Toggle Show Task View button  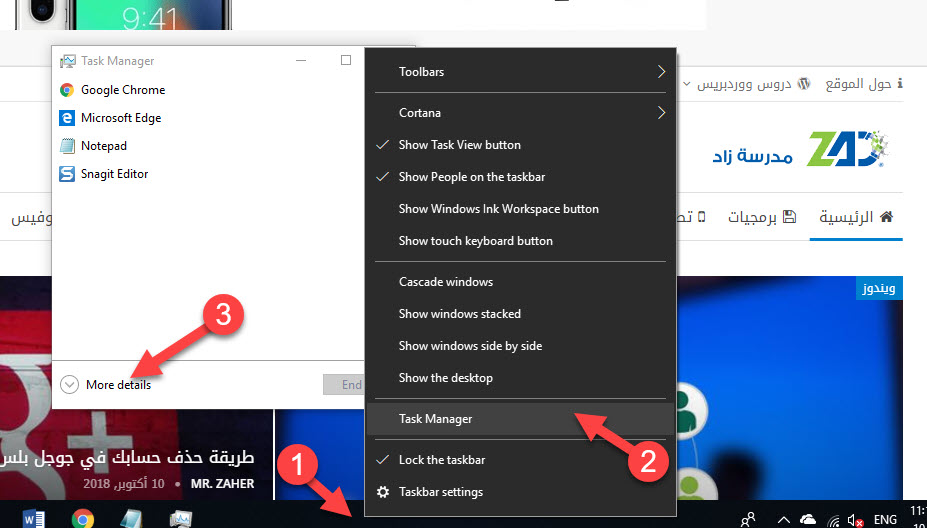click(520, 145)
